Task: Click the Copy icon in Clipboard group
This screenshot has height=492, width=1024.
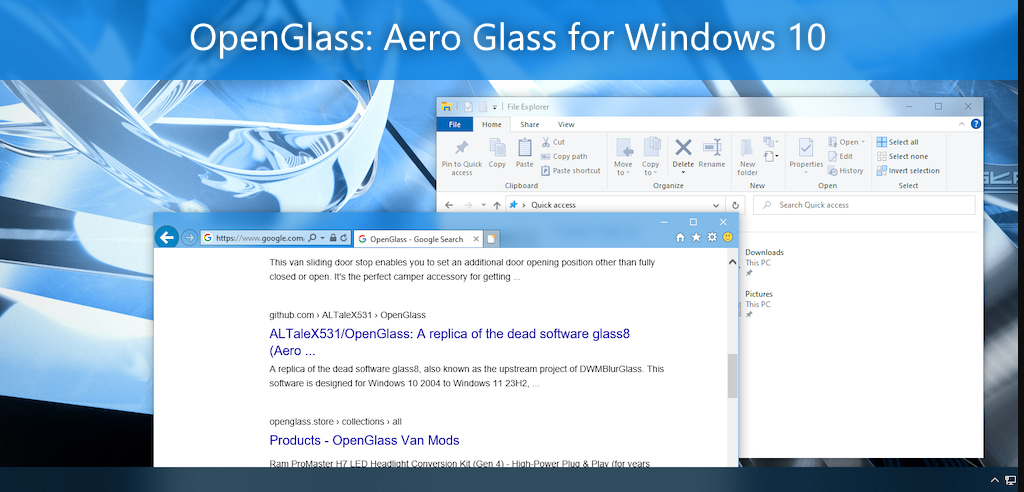Action: click(498, 148)
